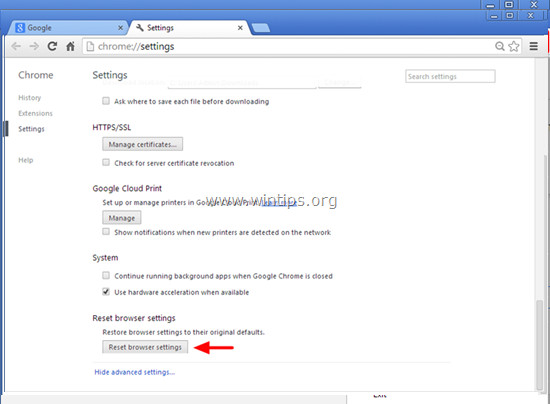Click the Chrome heading in sidebar

(36, 75)
